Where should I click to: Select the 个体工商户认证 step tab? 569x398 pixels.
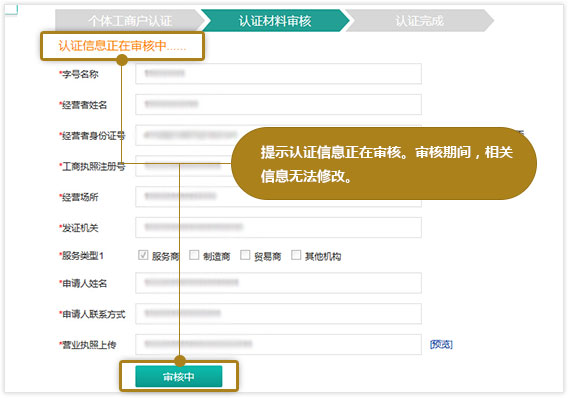(x=130, y=21)
